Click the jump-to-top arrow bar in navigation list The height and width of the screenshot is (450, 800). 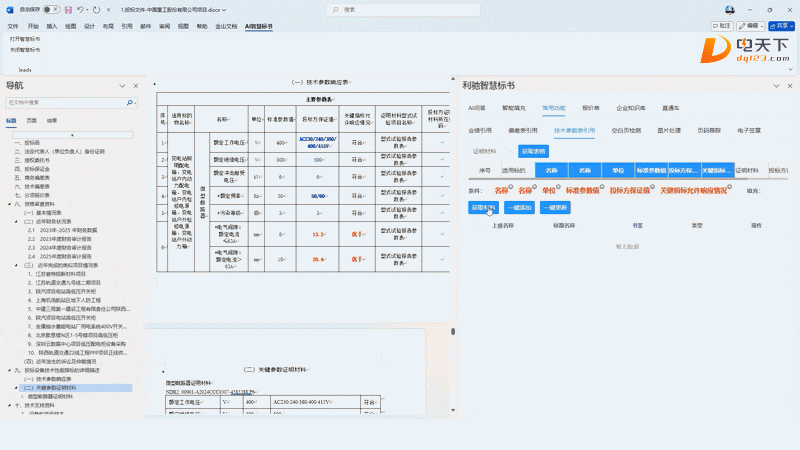(x=72, y=135)
